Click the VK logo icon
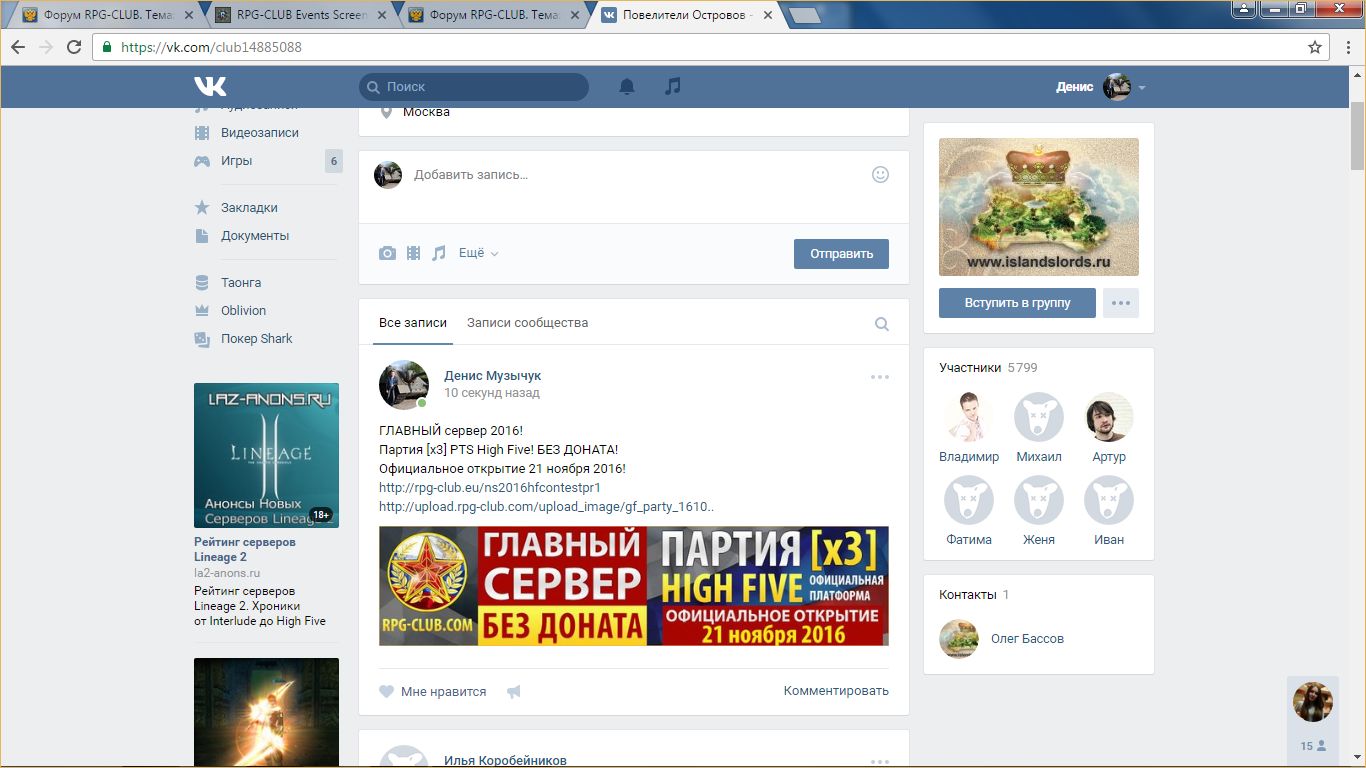Screen dimensions: 1366x768 click(x=210, y=87)
